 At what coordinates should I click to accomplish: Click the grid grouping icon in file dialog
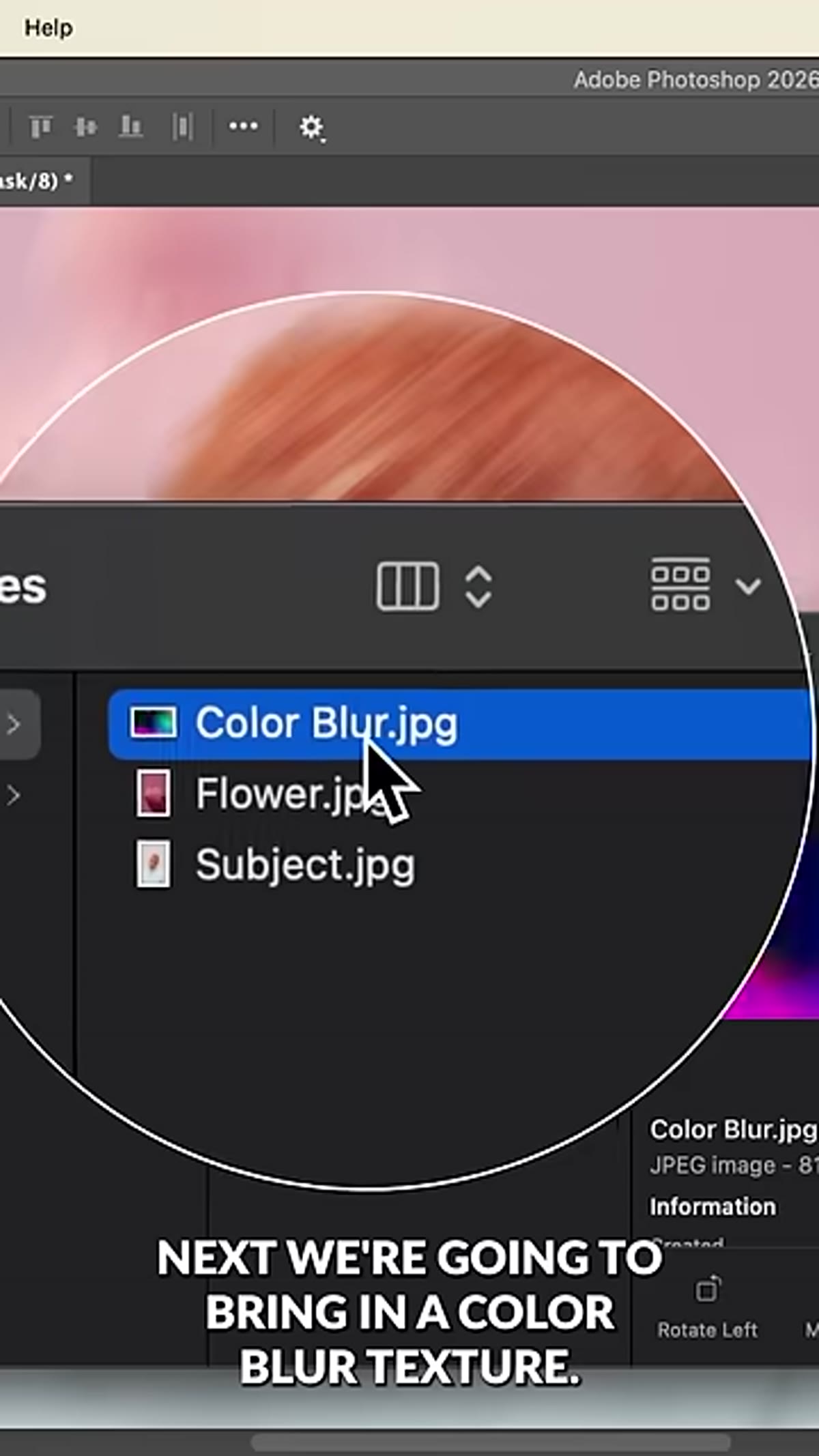click(x=680, y=585)
